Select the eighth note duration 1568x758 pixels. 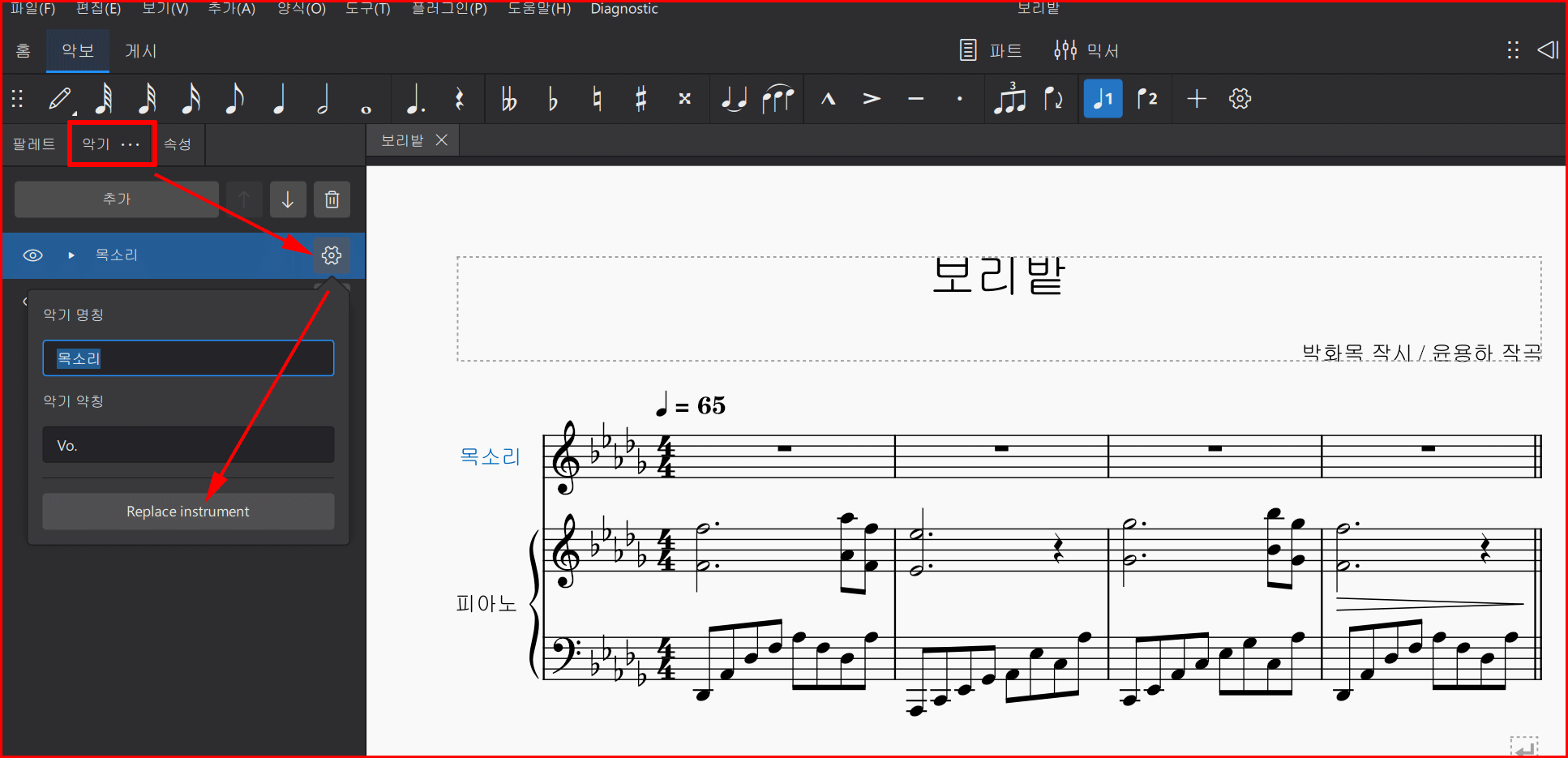(x=234, y=99)
